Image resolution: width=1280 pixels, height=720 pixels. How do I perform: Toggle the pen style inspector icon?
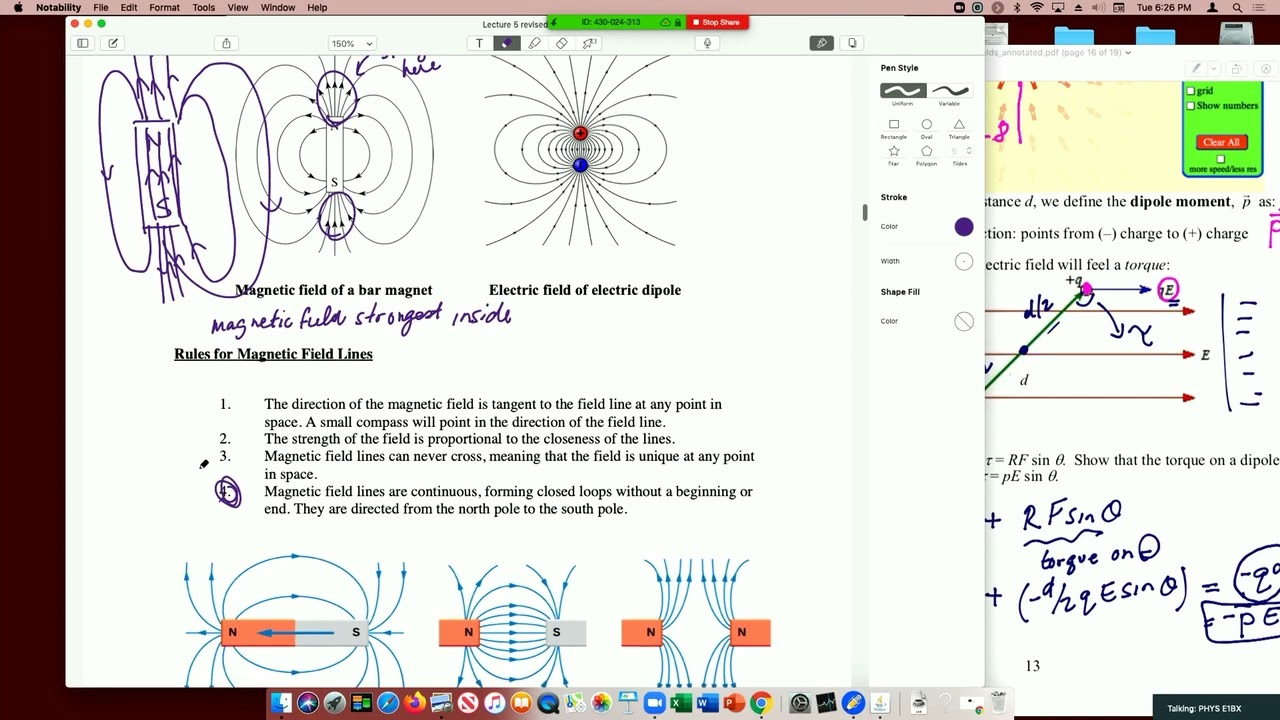[821, 43]
